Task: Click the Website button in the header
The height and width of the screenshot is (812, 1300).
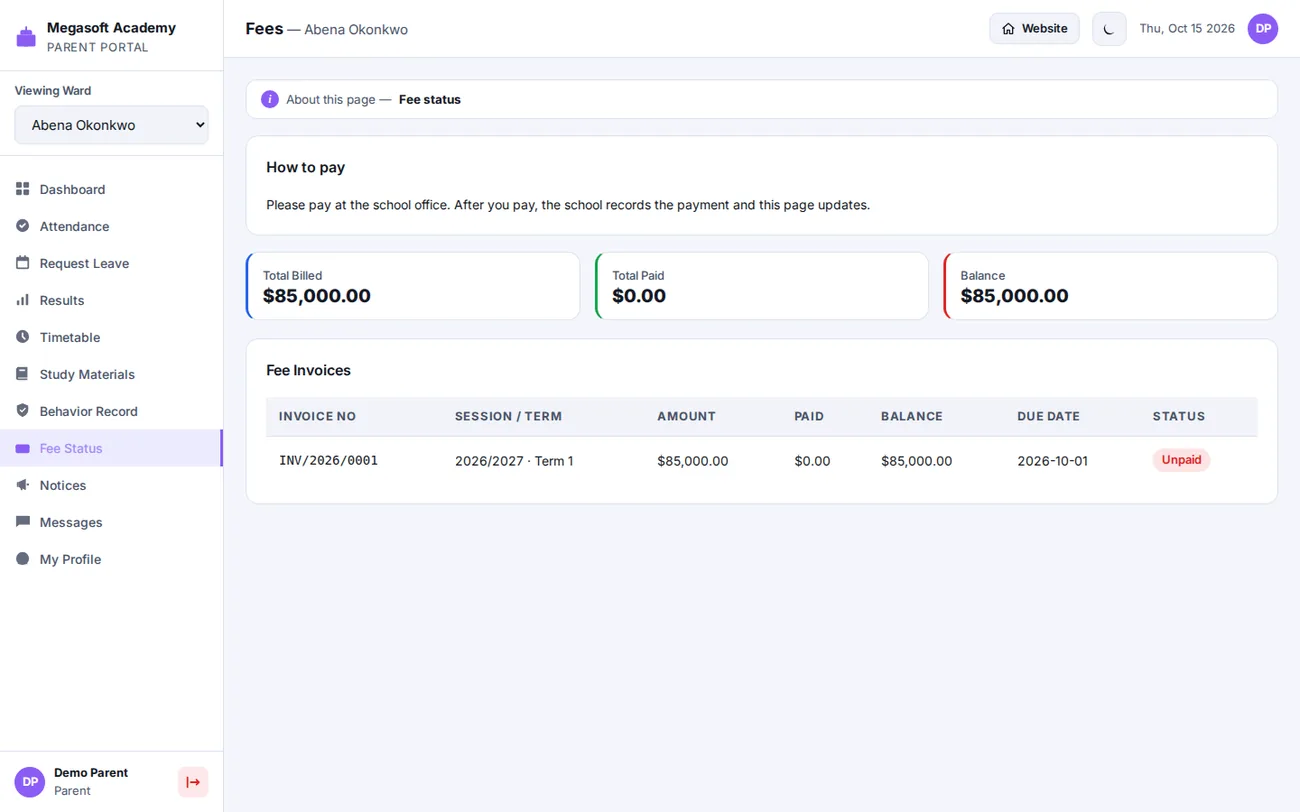Action: click(x=1034, y=29)
